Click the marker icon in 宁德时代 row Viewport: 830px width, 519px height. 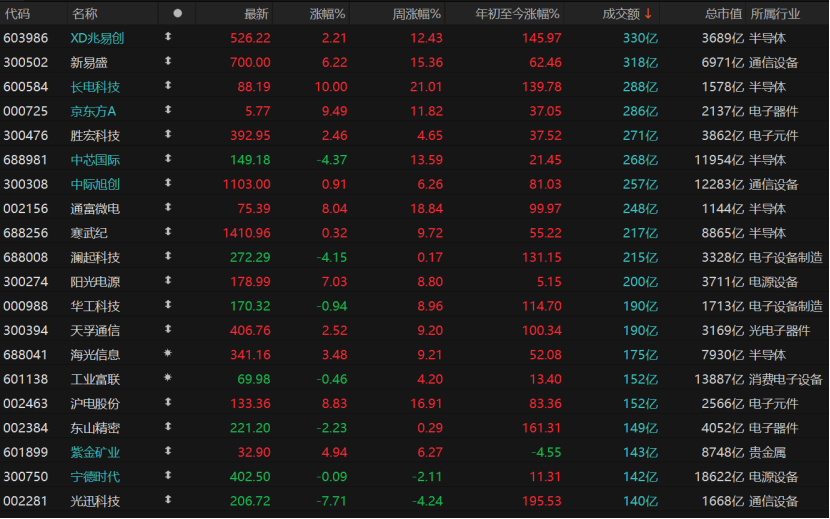(x=168, y=475)
